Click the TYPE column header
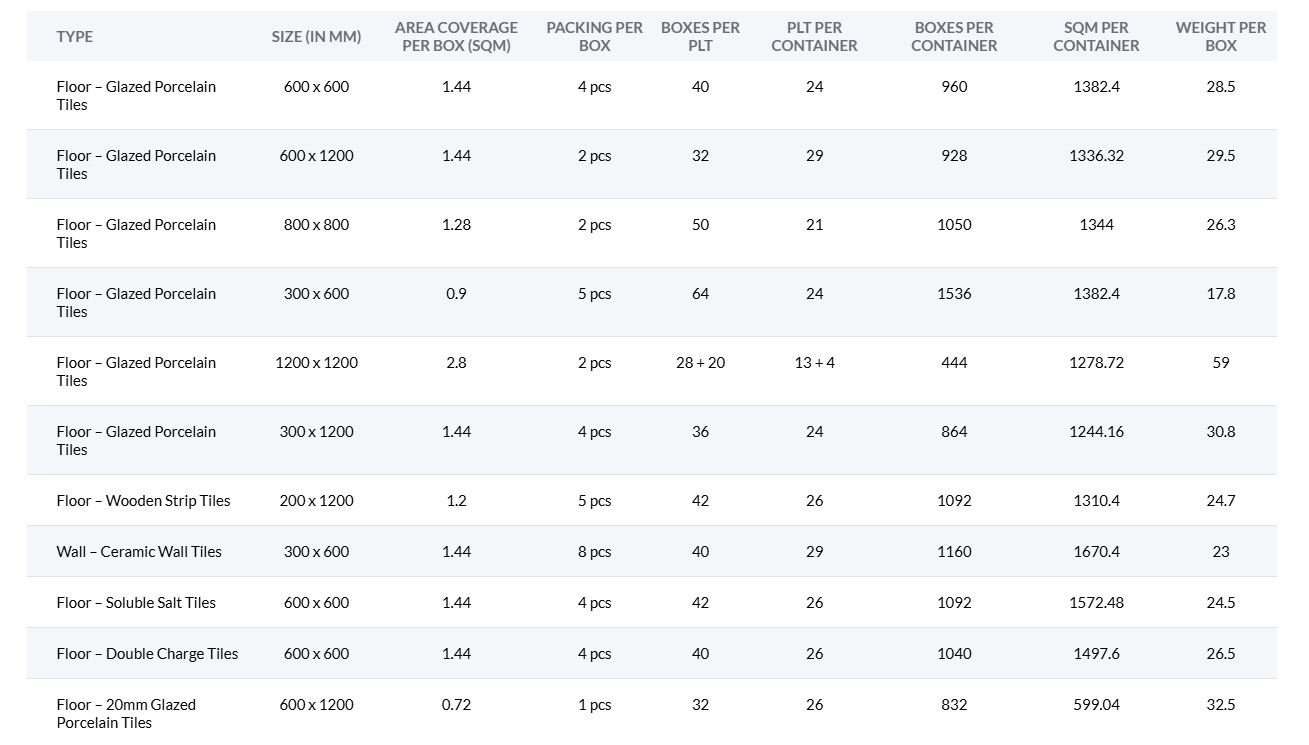1309x745 pixels. pyautogui.click(x=75, y=37)
